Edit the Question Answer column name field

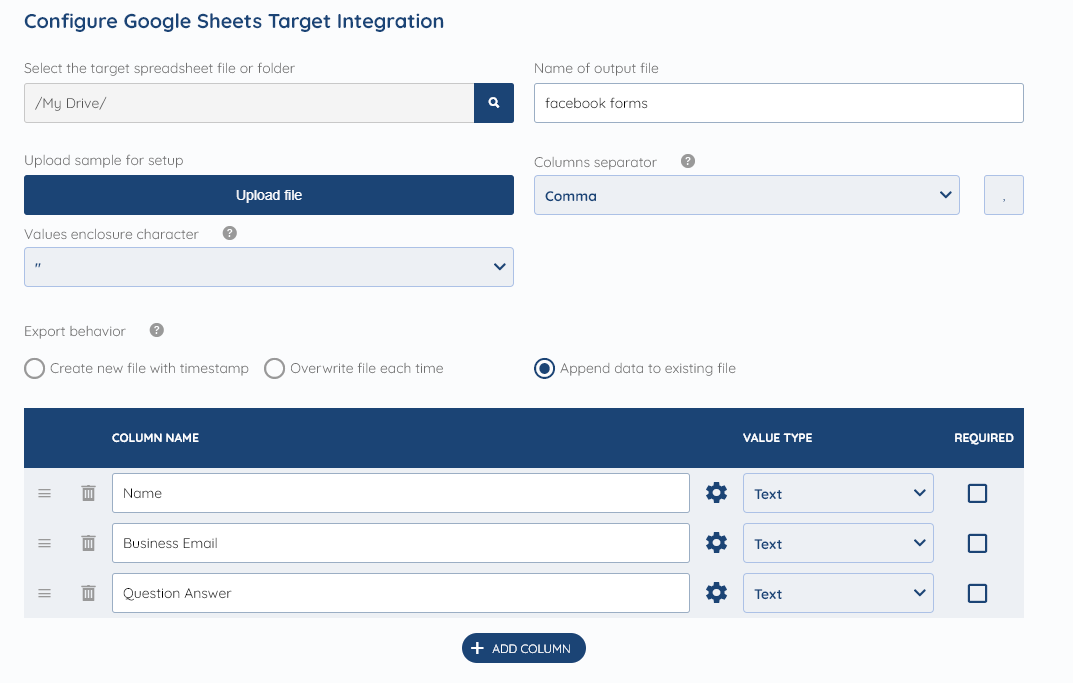click(x=401, y=593)
